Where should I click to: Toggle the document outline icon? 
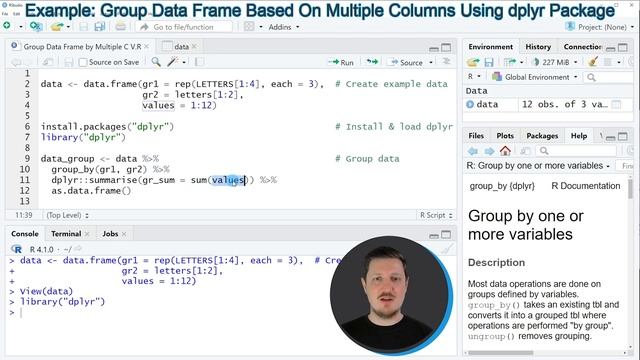coord(447,62)
